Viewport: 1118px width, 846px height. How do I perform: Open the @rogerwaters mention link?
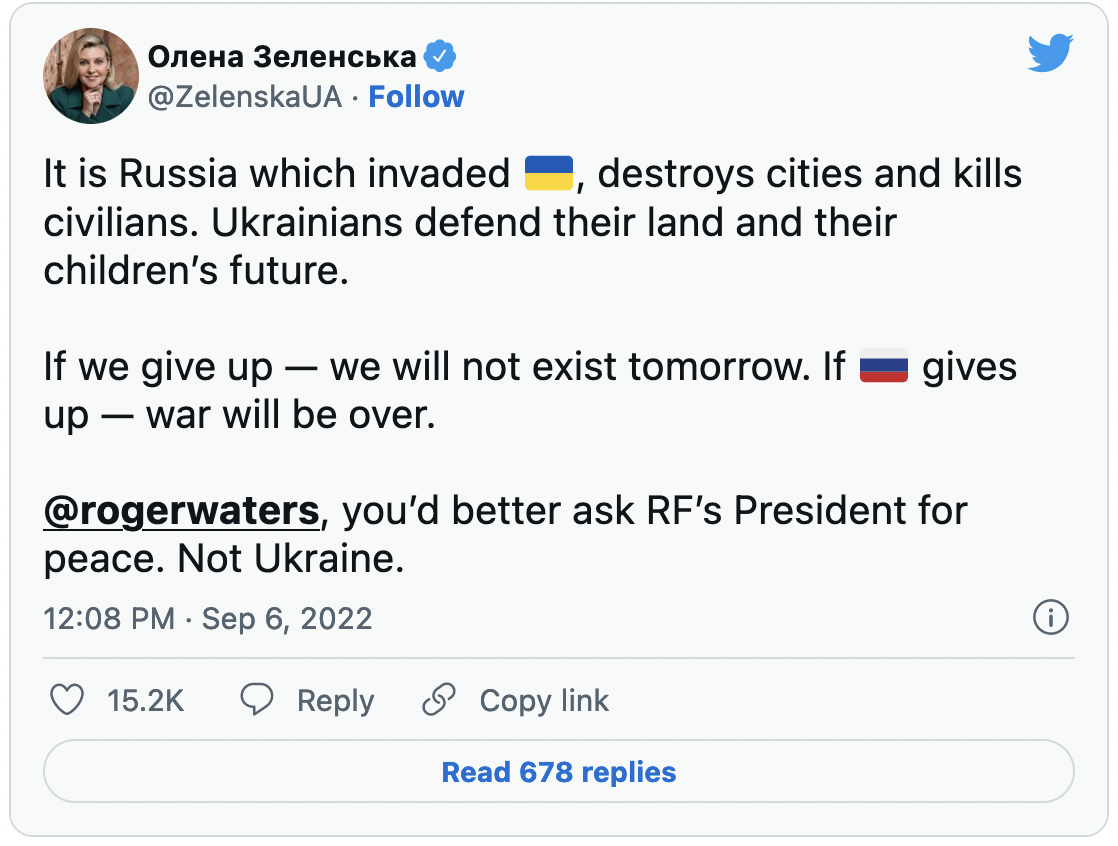[x=181, y=511]
